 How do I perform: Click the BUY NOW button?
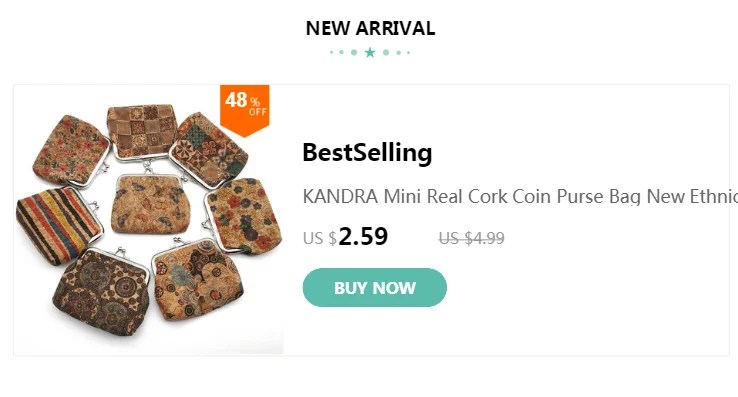(375, 287)
